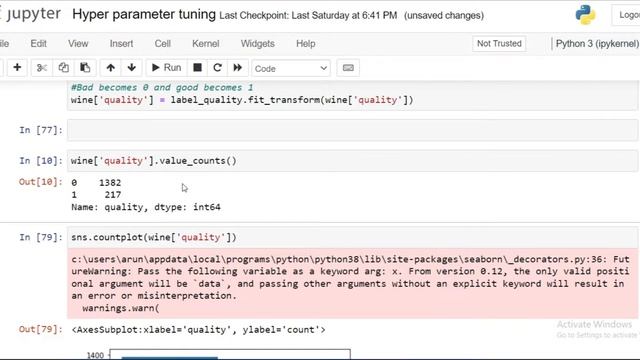
Task: Click into the empty In [77] cell
Action: [x=352, y=130]
